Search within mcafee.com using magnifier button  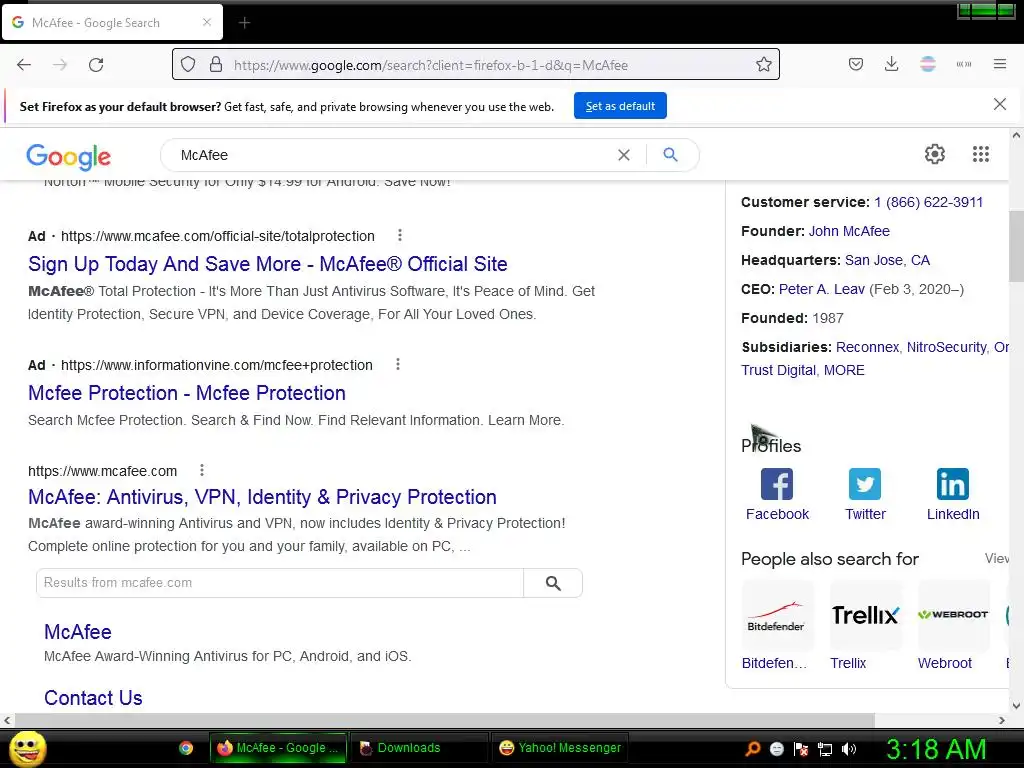[x=552, y=583]
